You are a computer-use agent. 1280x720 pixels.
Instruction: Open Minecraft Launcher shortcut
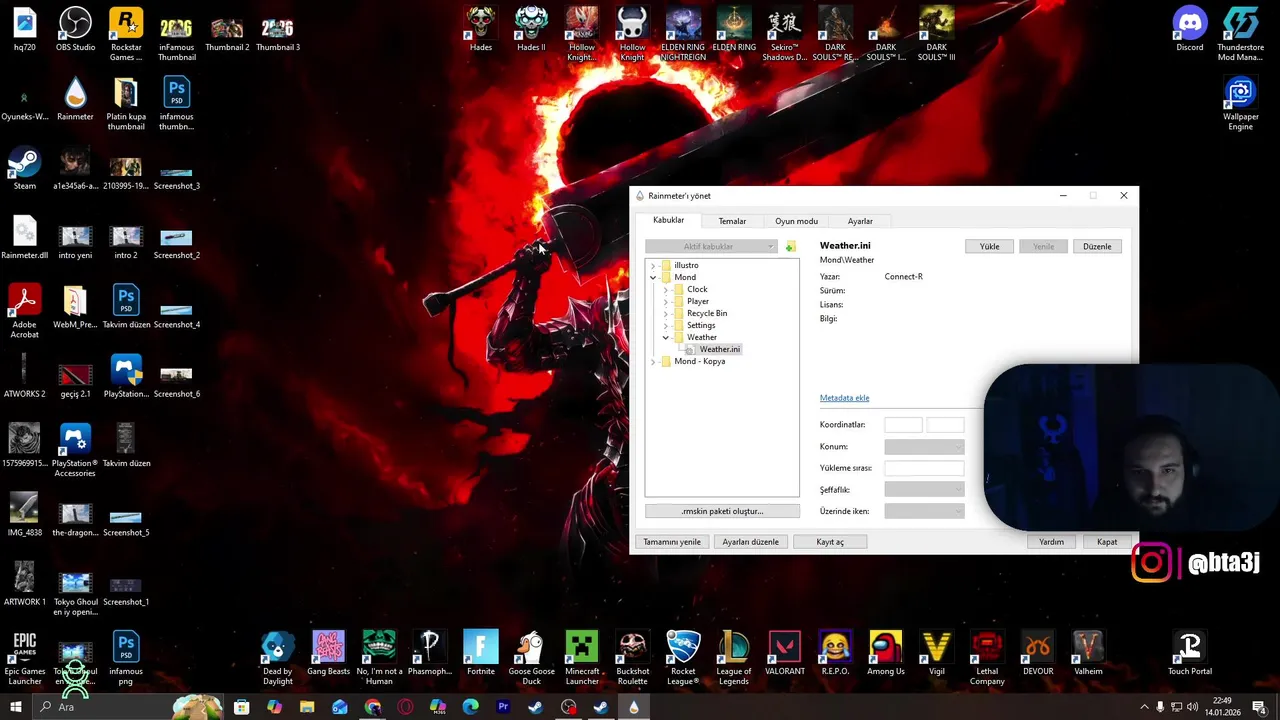(x=581, y=658)
